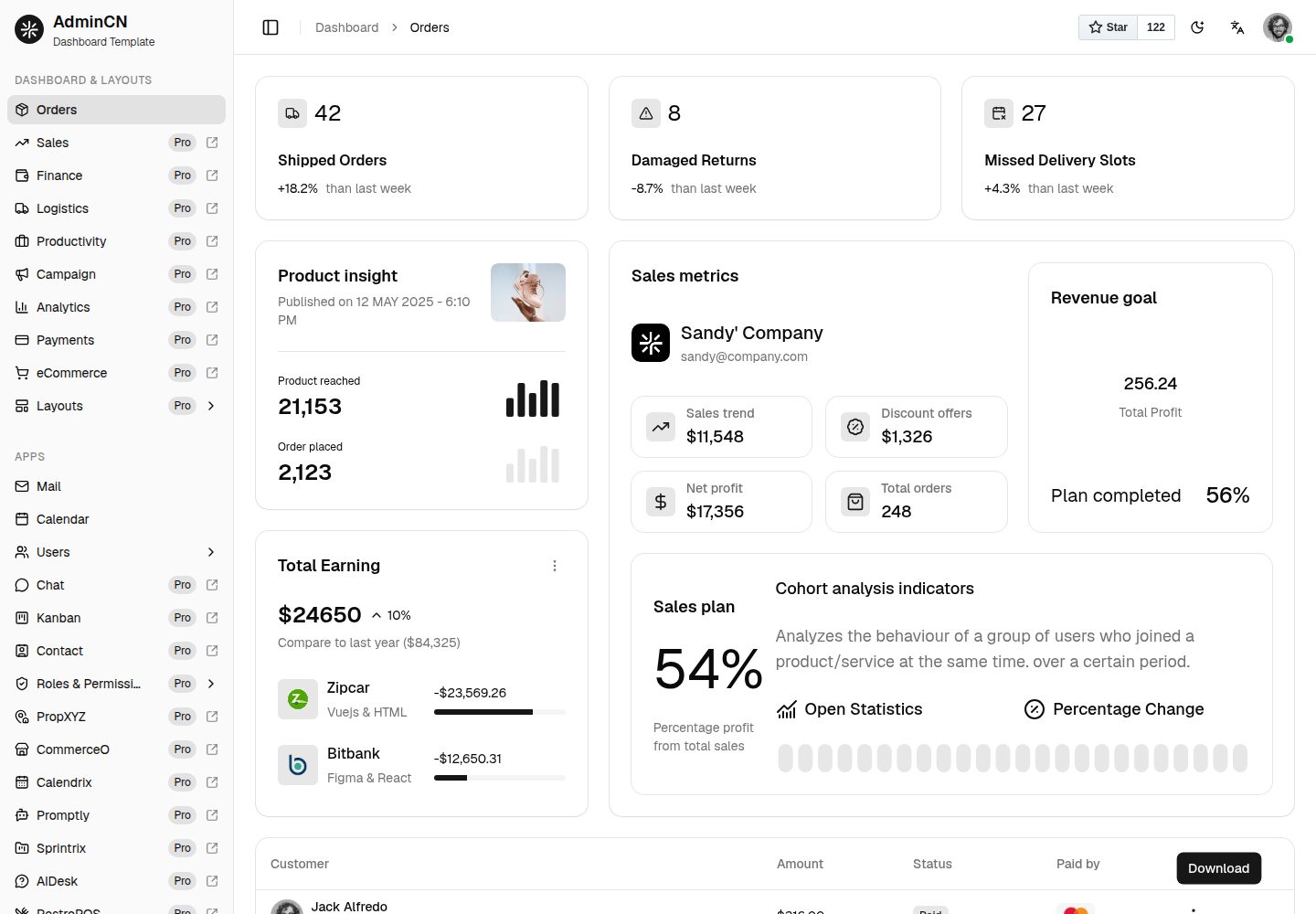Open user profile avatar menu
Viewport: 1316px width, 914px height.
[1278, 27]
